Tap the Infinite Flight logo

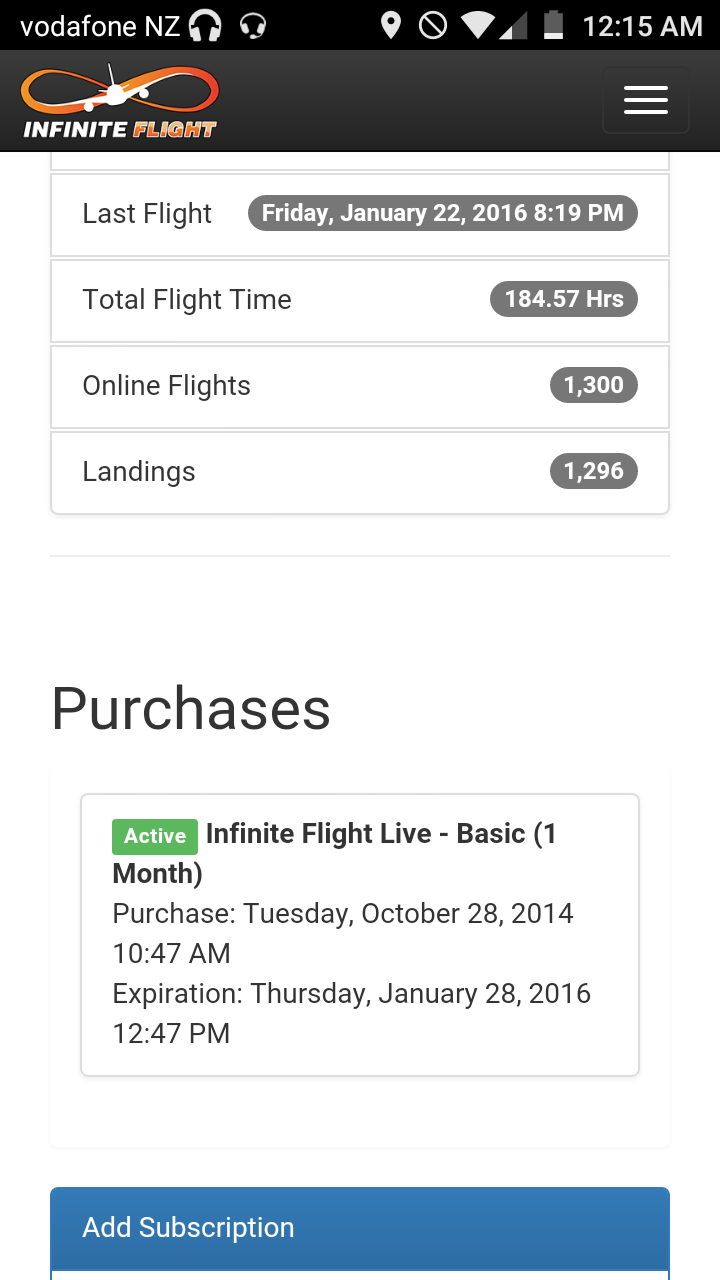(120, 102)
